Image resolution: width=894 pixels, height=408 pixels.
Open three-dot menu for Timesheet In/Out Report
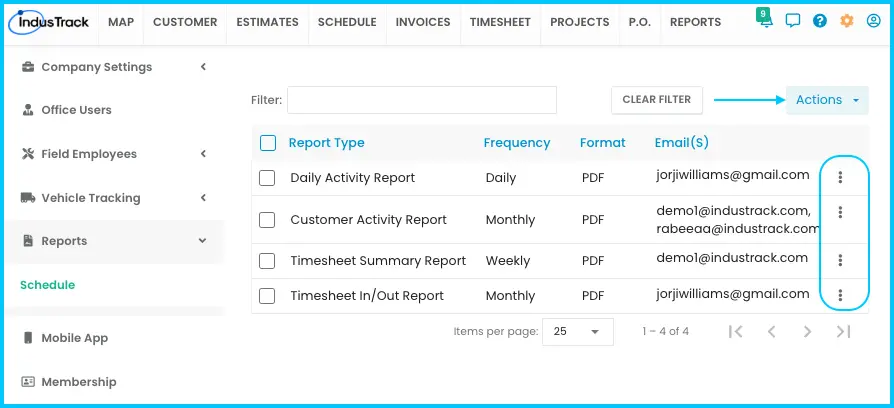840,295
